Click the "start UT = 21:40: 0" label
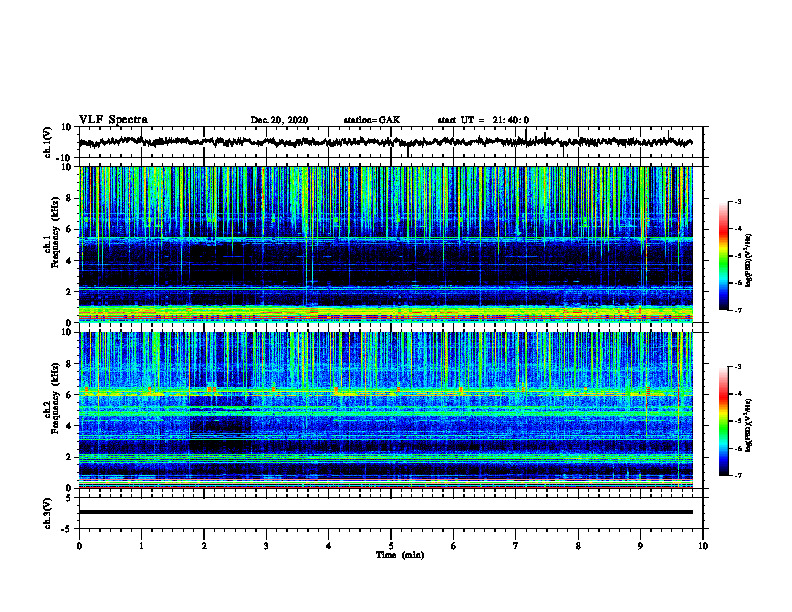 point(483,120)
